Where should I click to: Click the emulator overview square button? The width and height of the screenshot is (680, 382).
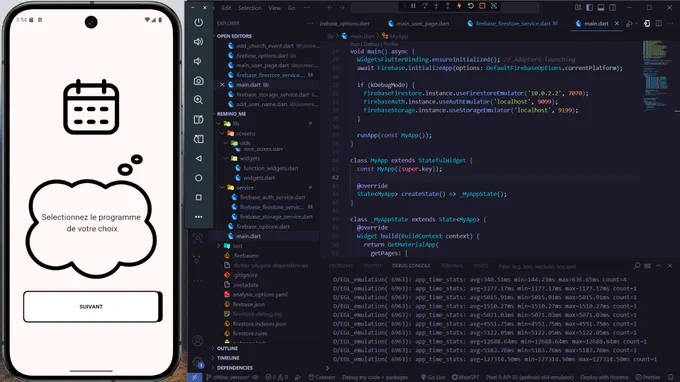tap(199, 197)
